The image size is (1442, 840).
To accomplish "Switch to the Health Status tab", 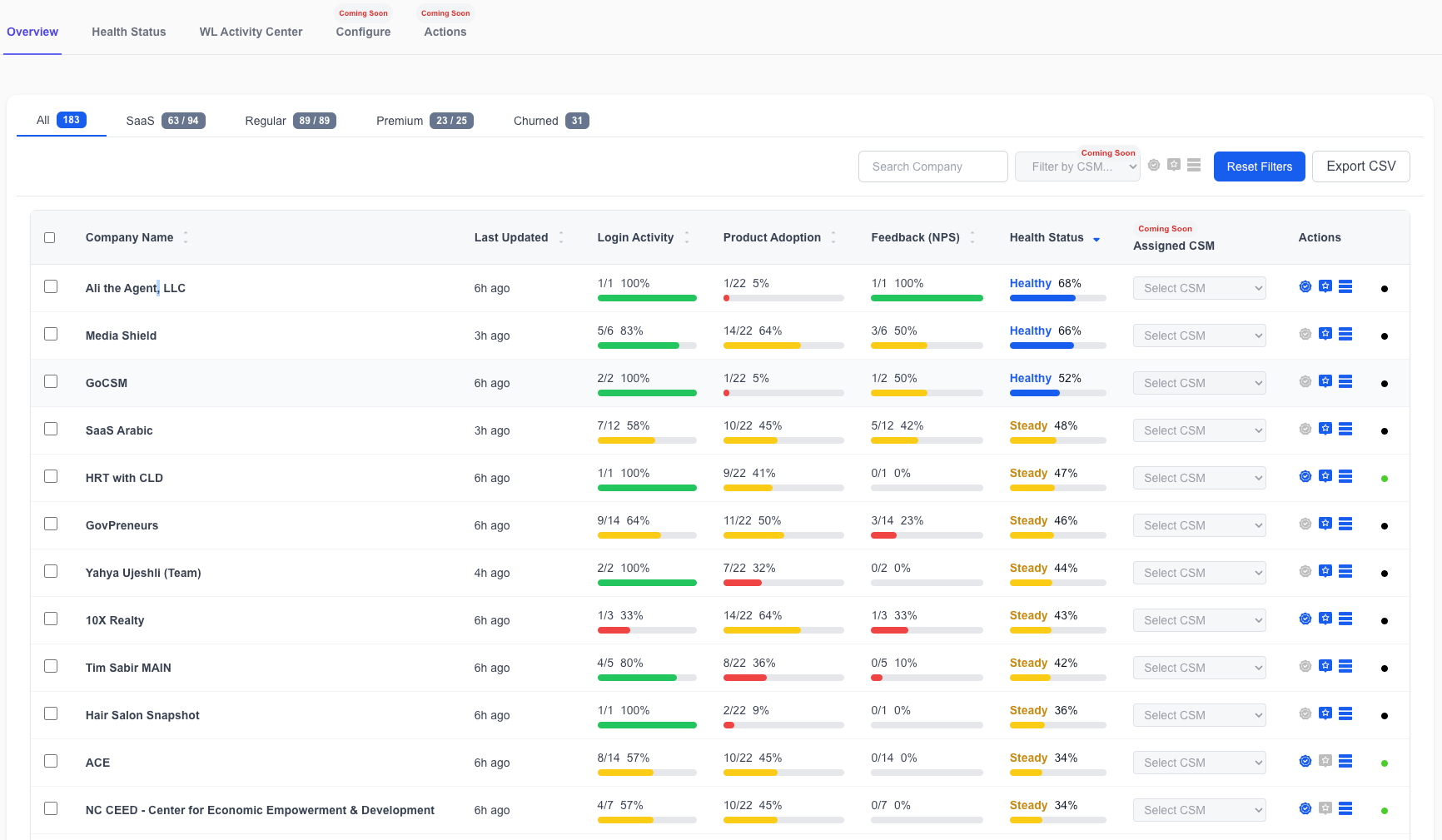I will click(129, 32).
